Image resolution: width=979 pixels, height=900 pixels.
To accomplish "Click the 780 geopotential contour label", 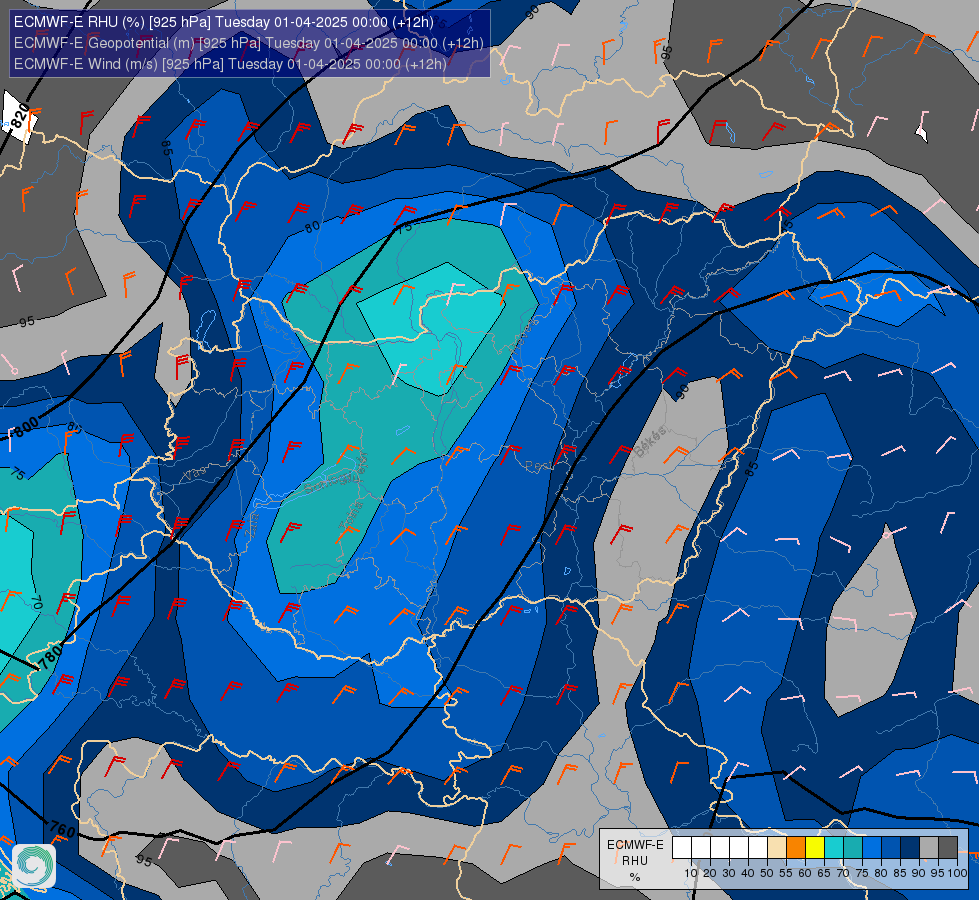I will pyautogui.click(x=49, y=658).
